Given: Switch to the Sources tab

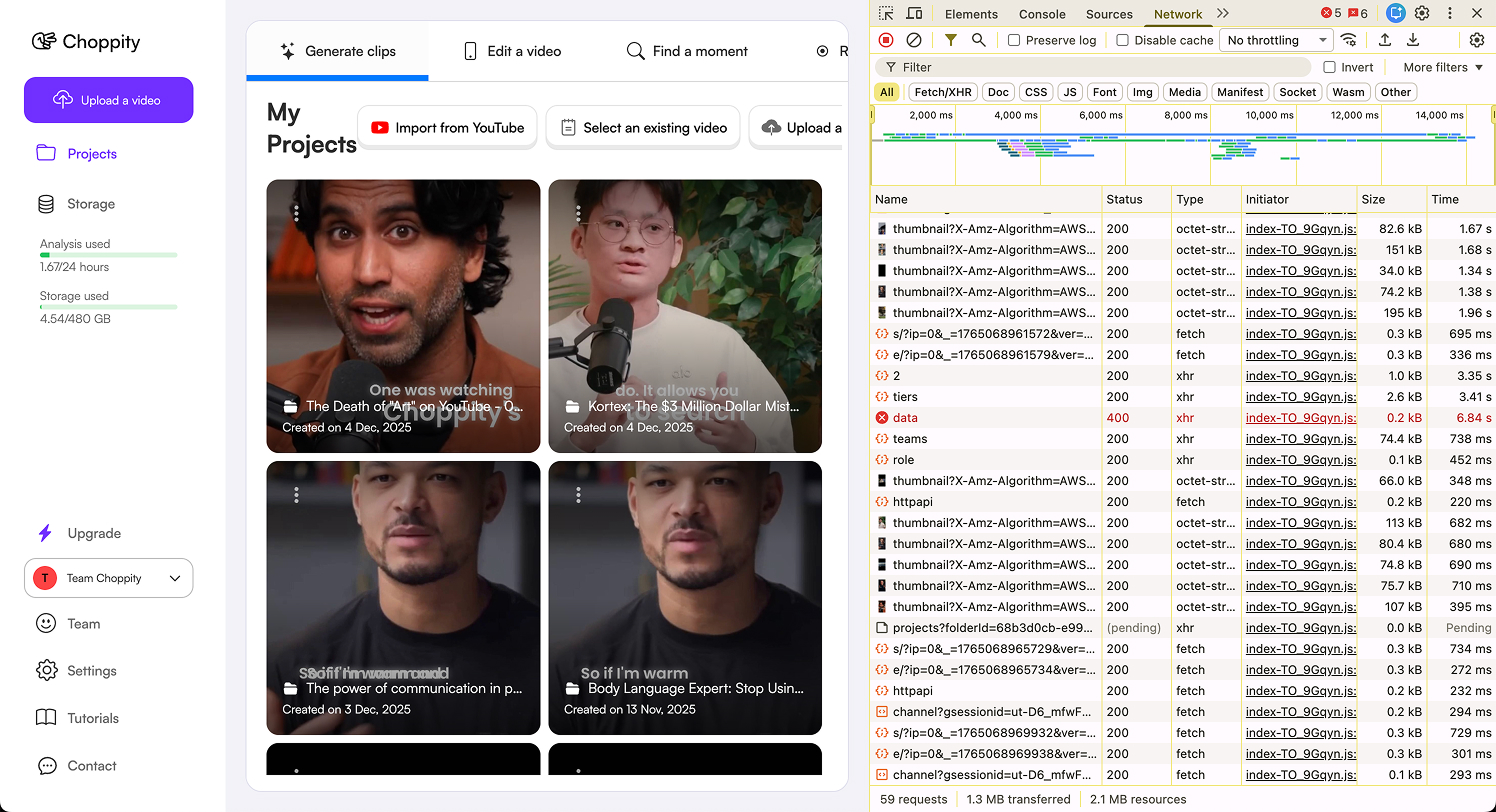Looking at the screenshot, I should pos(1109,14).
